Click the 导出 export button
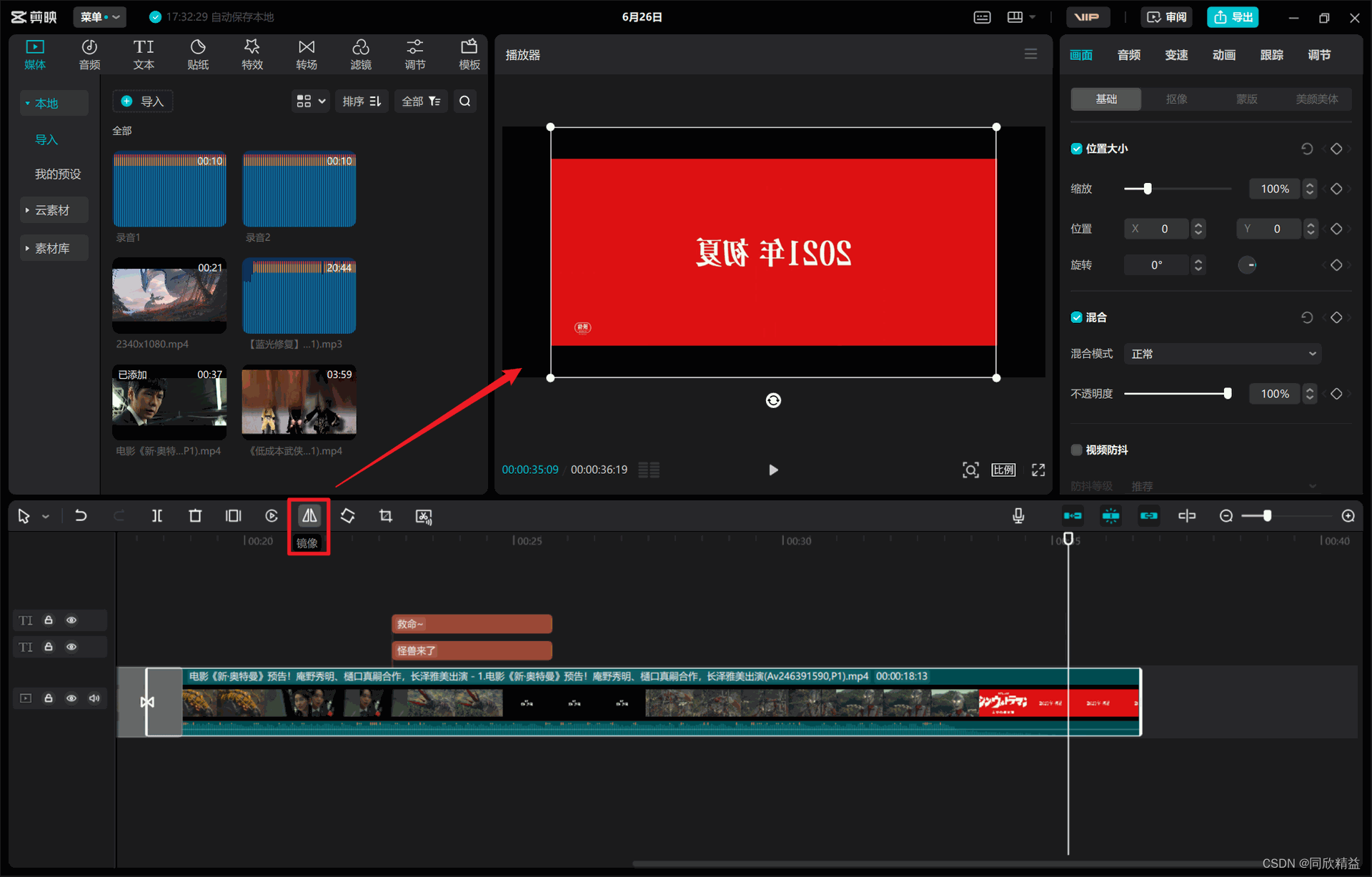 pos(1233,17)
